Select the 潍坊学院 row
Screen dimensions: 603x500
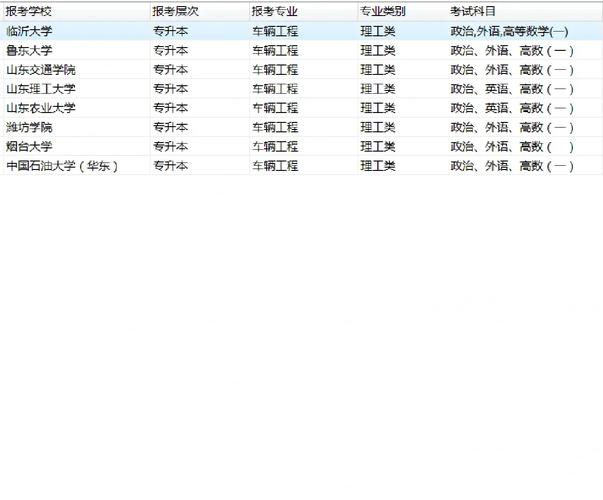coord(302,127)
